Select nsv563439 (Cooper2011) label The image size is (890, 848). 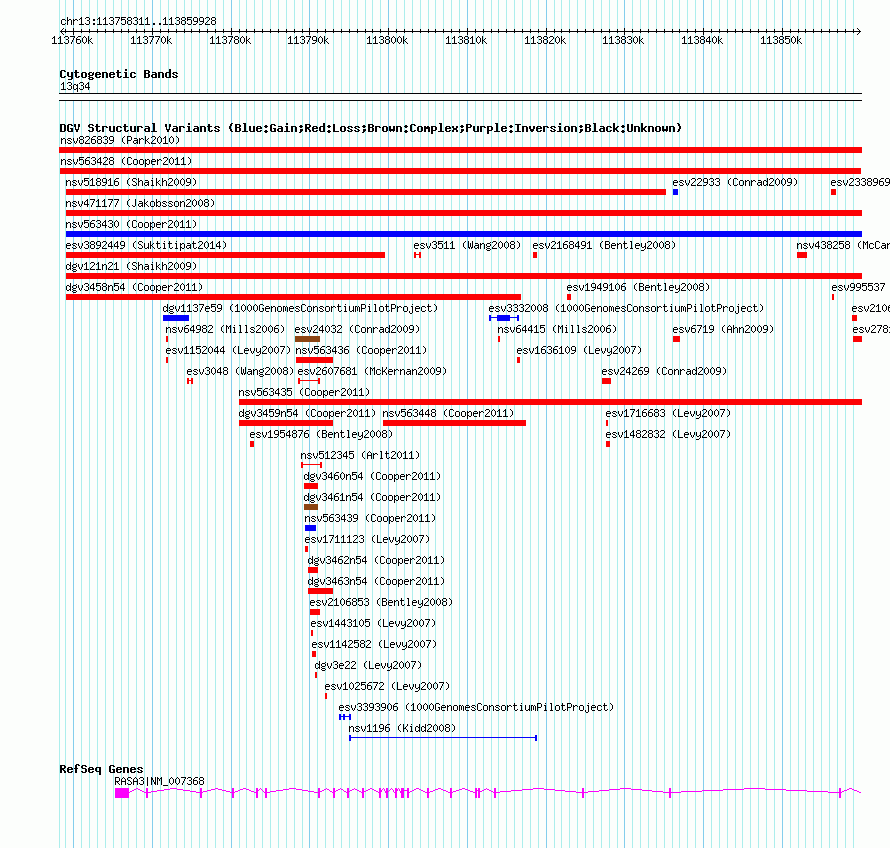pyautogui.click(x=370, y=518)
